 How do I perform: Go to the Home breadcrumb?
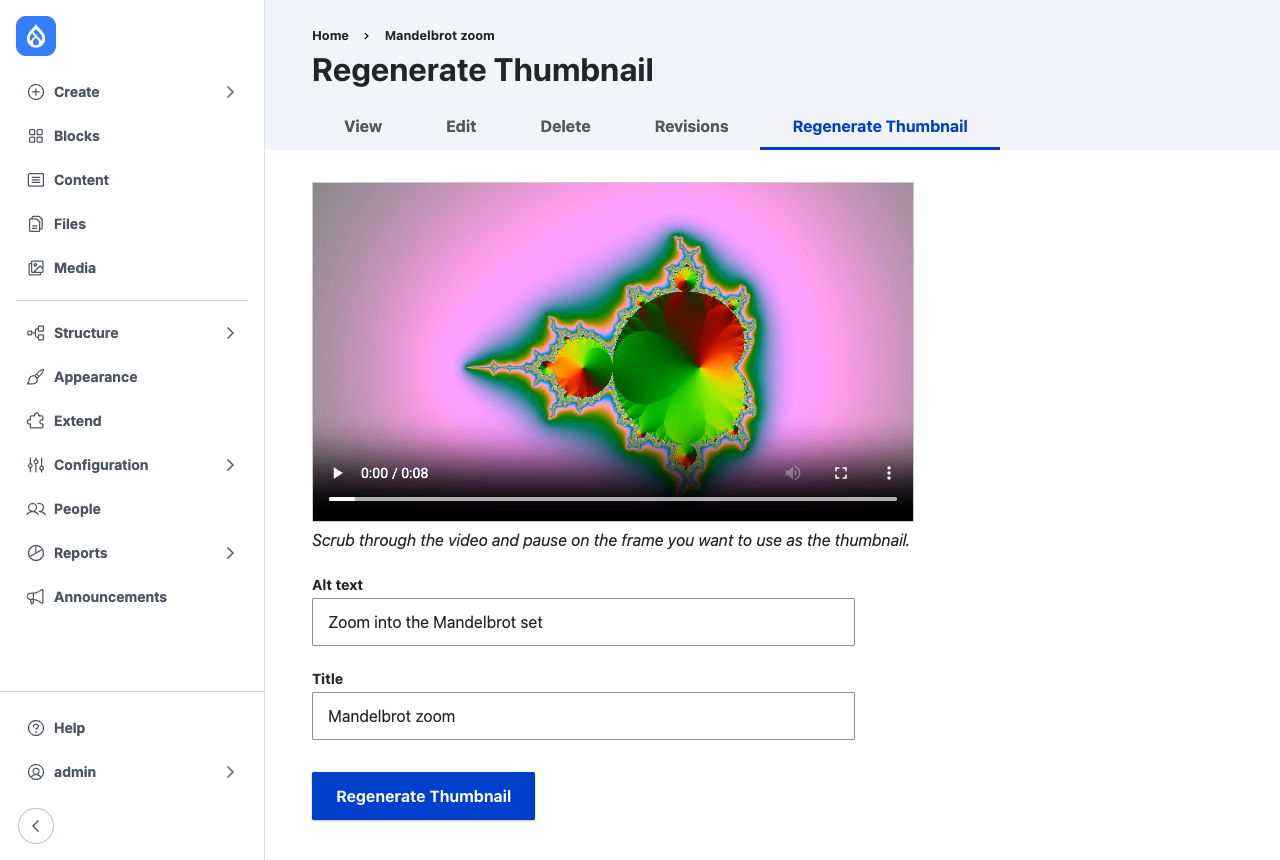[330, 35]
